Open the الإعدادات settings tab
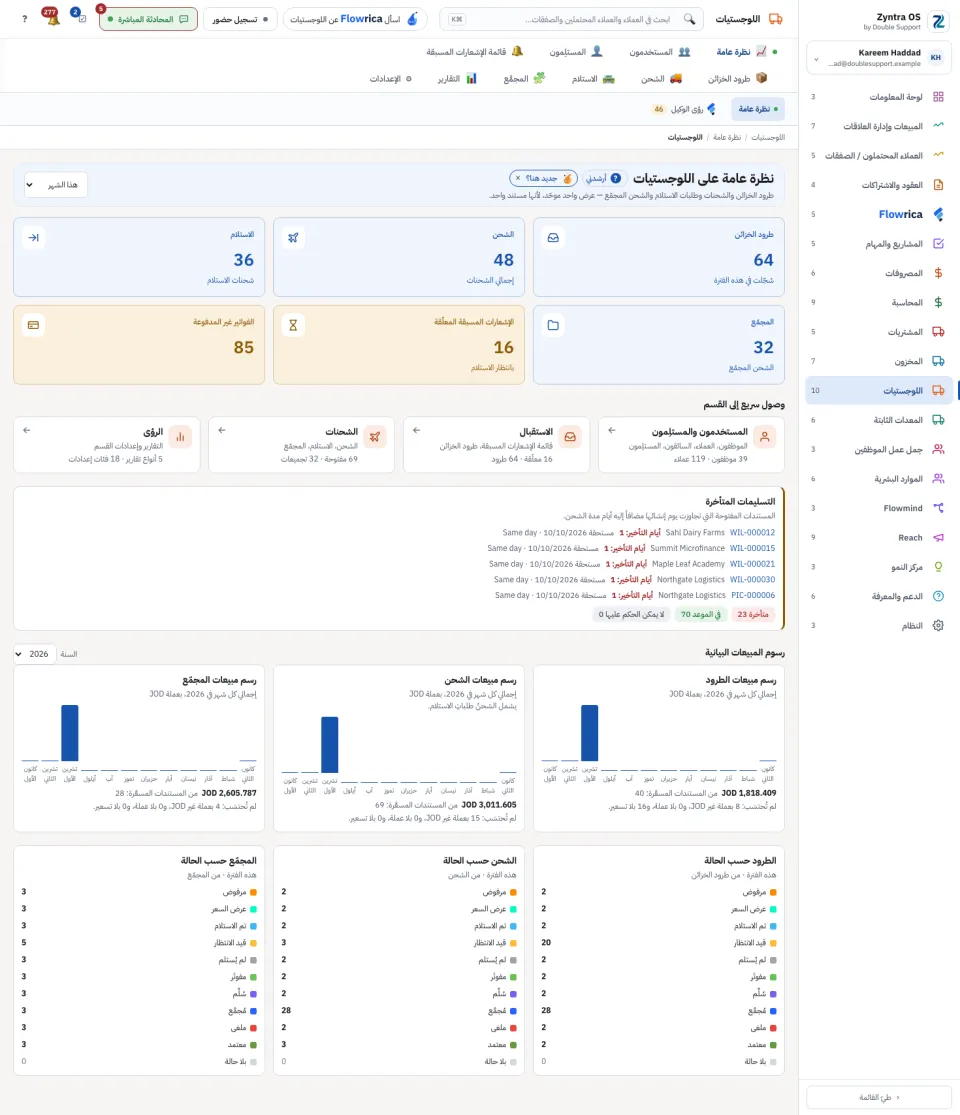 (391, 78)
